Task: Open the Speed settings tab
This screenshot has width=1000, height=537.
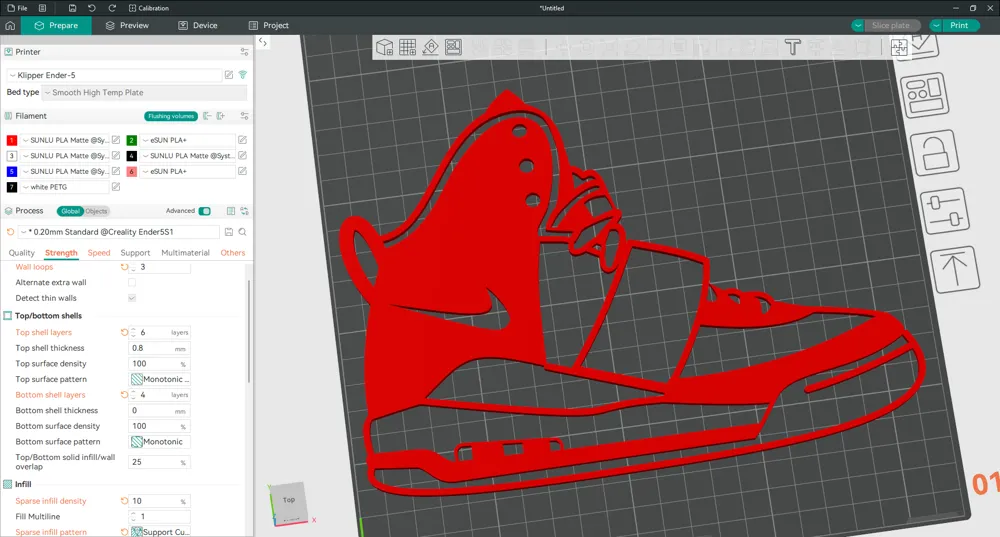Action: 99,253
